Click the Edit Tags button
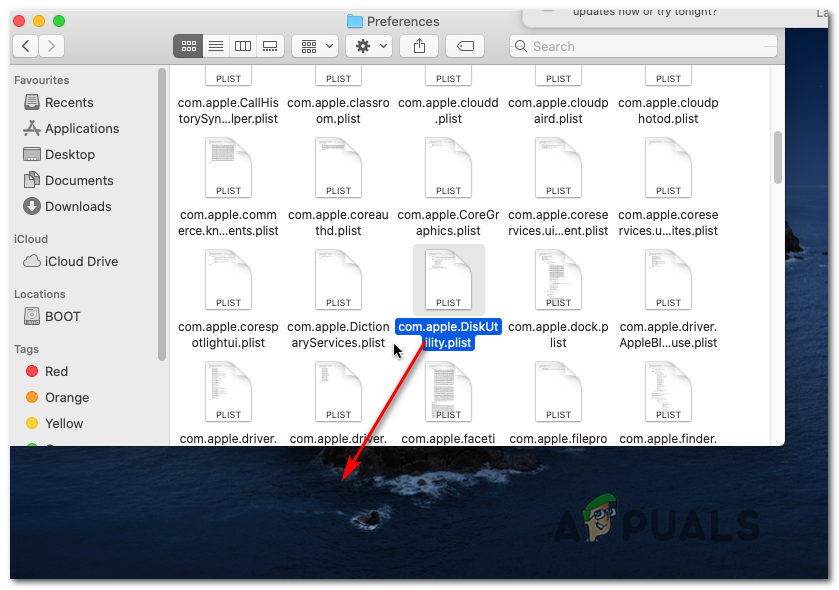Screen dimensions: 839x590 click(465, 46)
